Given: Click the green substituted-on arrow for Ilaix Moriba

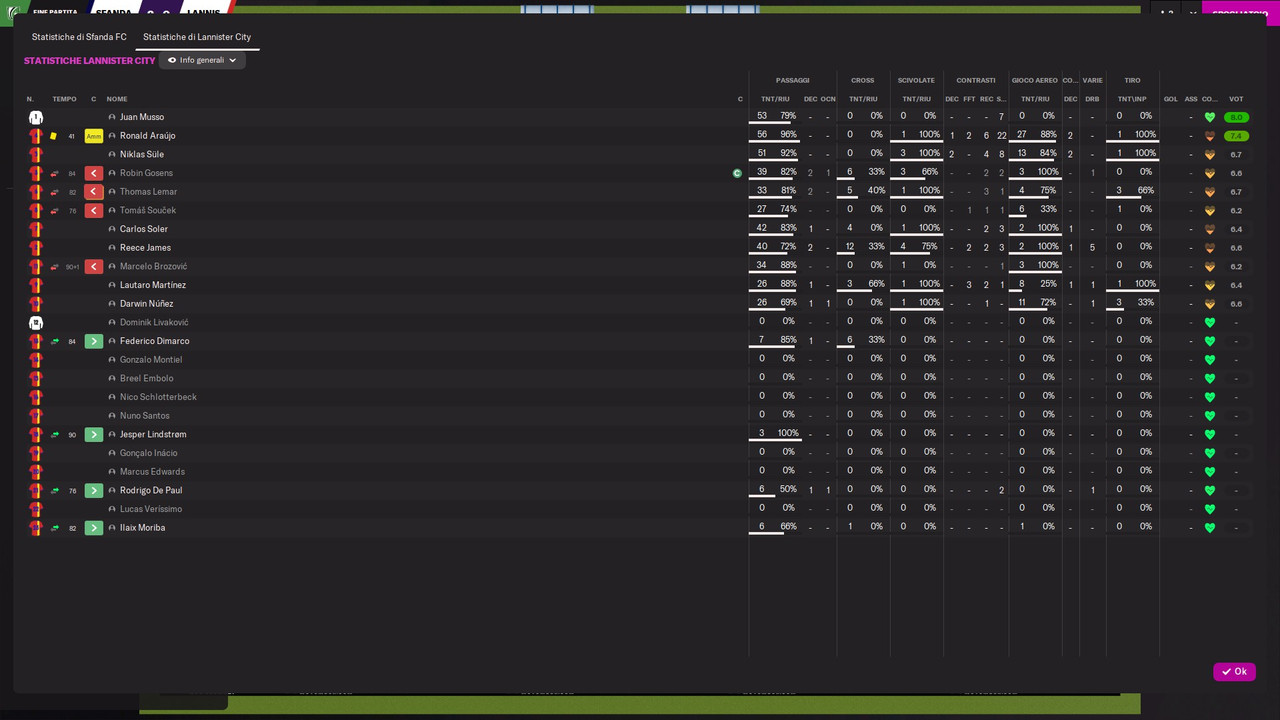Looking at the screenshot, I should [94, 528].
